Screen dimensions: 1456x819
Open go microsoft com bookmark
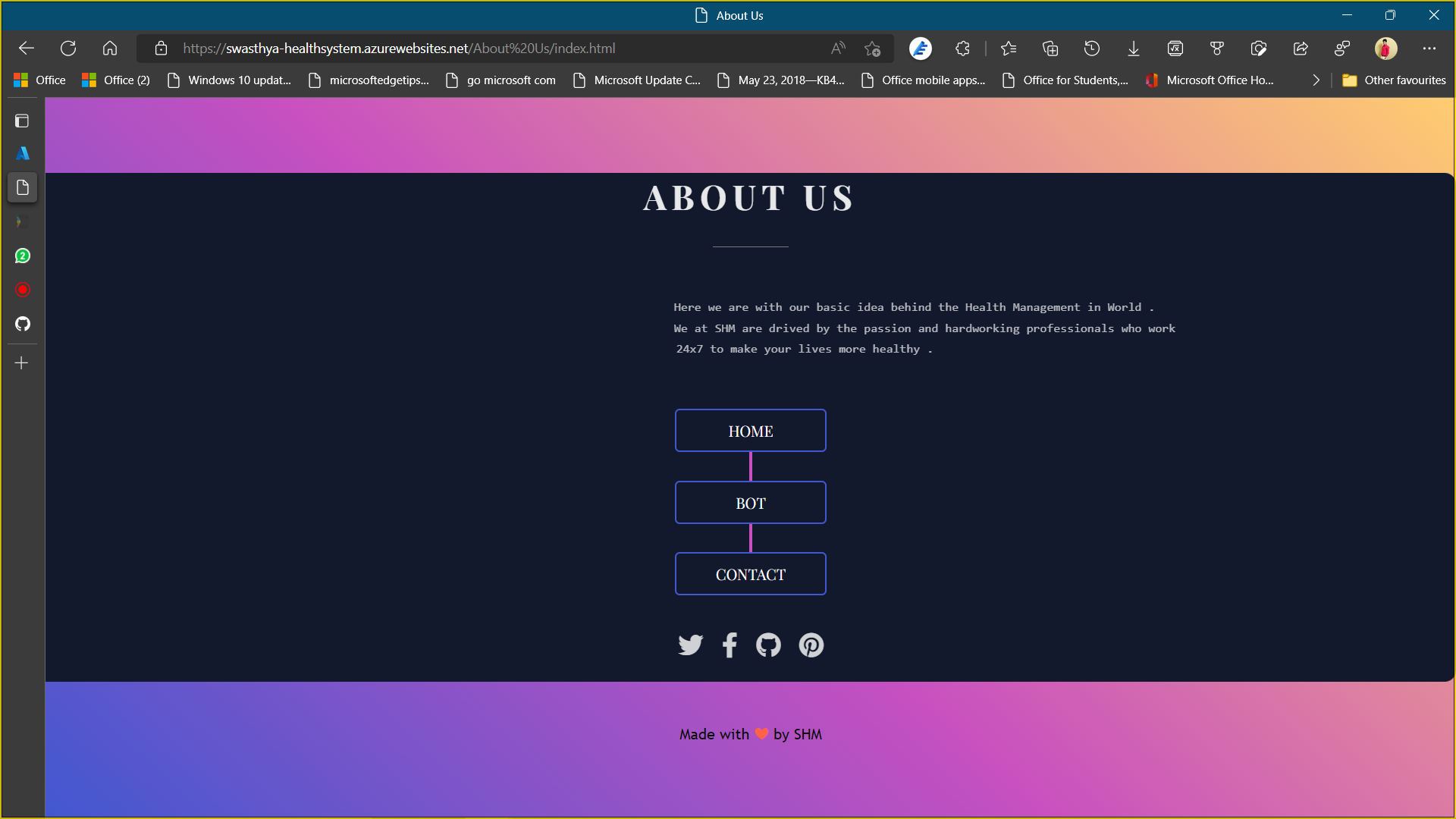[501, 80]
